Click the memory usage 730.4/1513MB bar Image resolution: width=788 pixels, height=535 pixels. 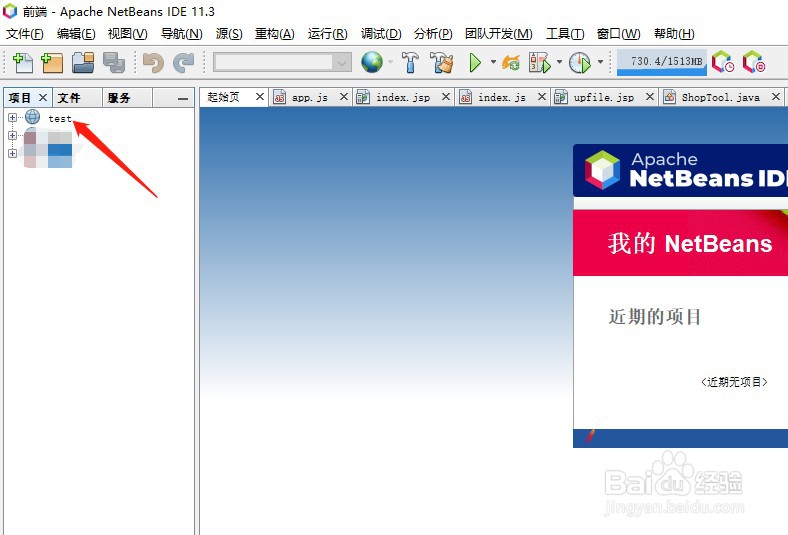coord(662,62)
